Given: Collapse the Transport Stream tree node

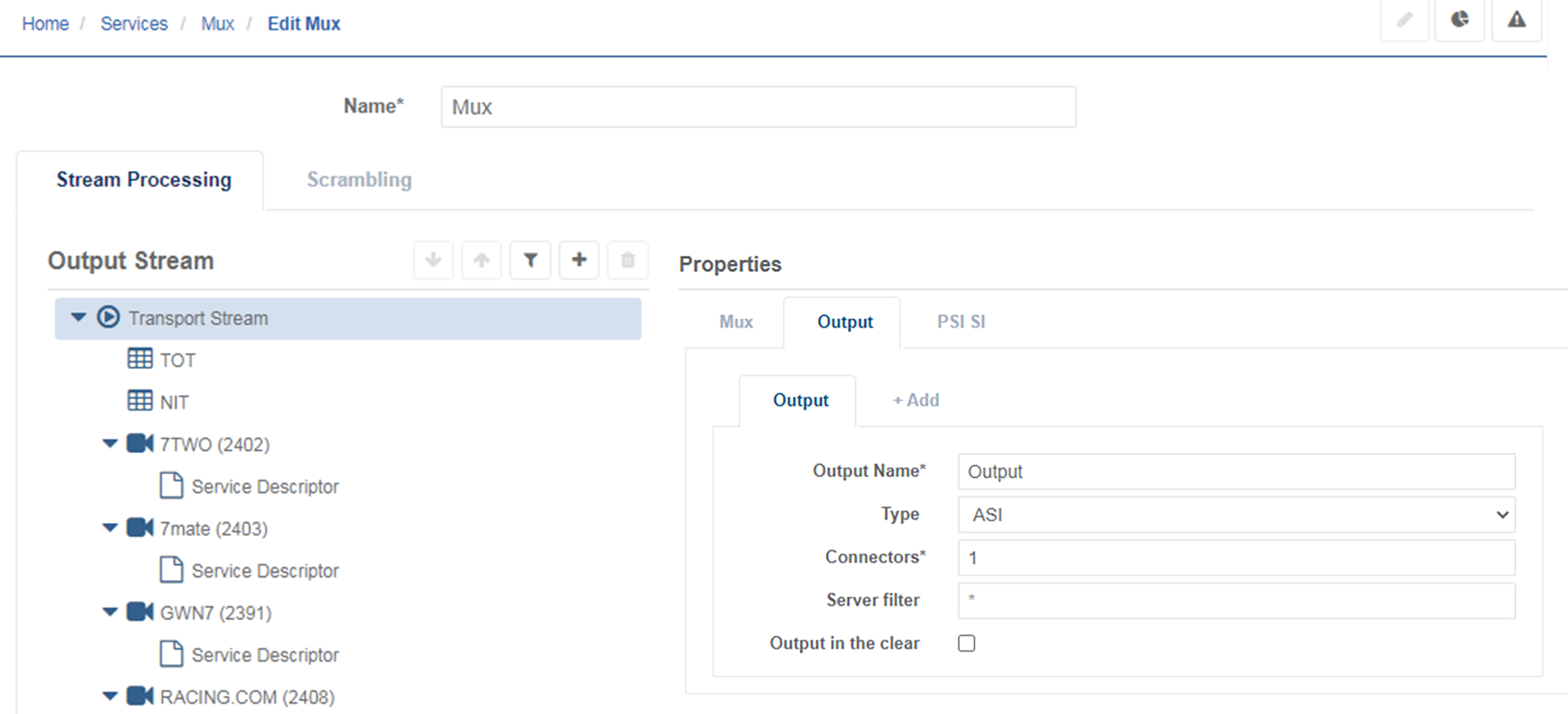Looking at the screenshot, I should pyautogui.click(x=78, y=317).
